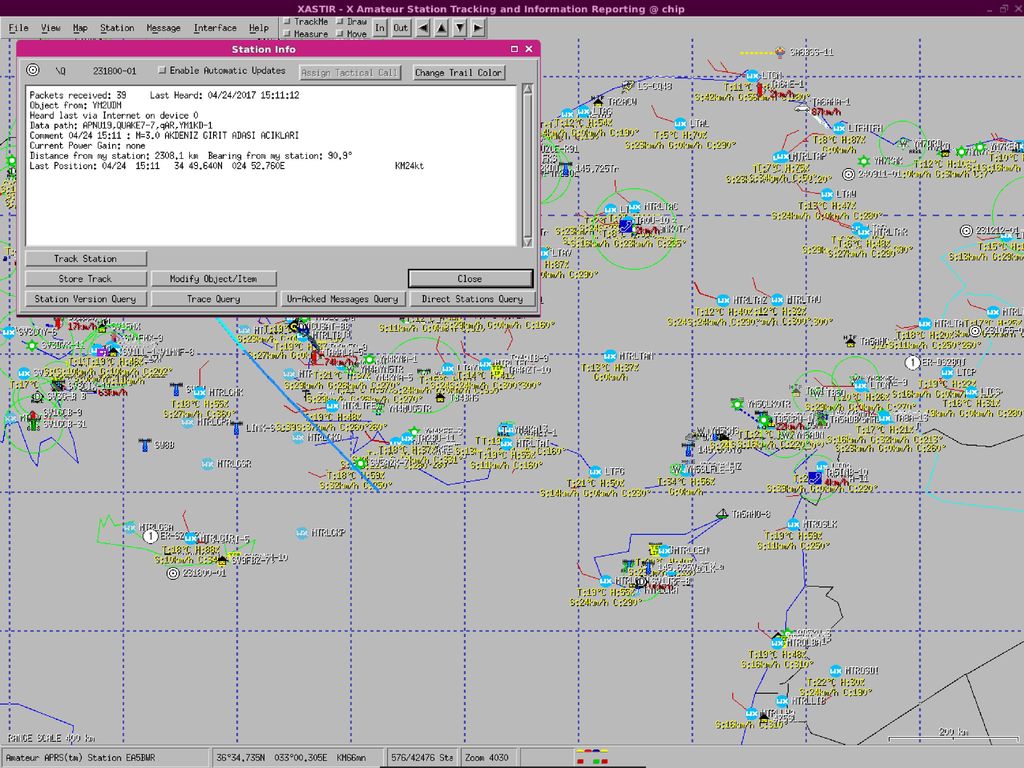The image size is (1024, 768).
Task: Select weather station HTRLCGR on map
Action: click(208, 464)
